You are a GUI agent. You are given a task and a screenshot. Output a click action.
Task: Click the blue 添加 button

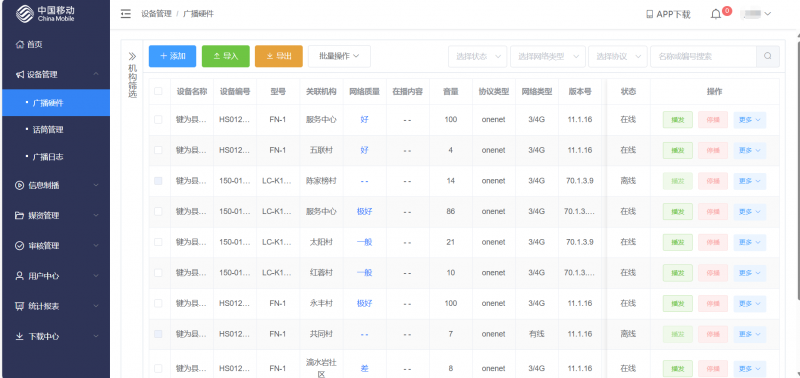coord(172,56)
